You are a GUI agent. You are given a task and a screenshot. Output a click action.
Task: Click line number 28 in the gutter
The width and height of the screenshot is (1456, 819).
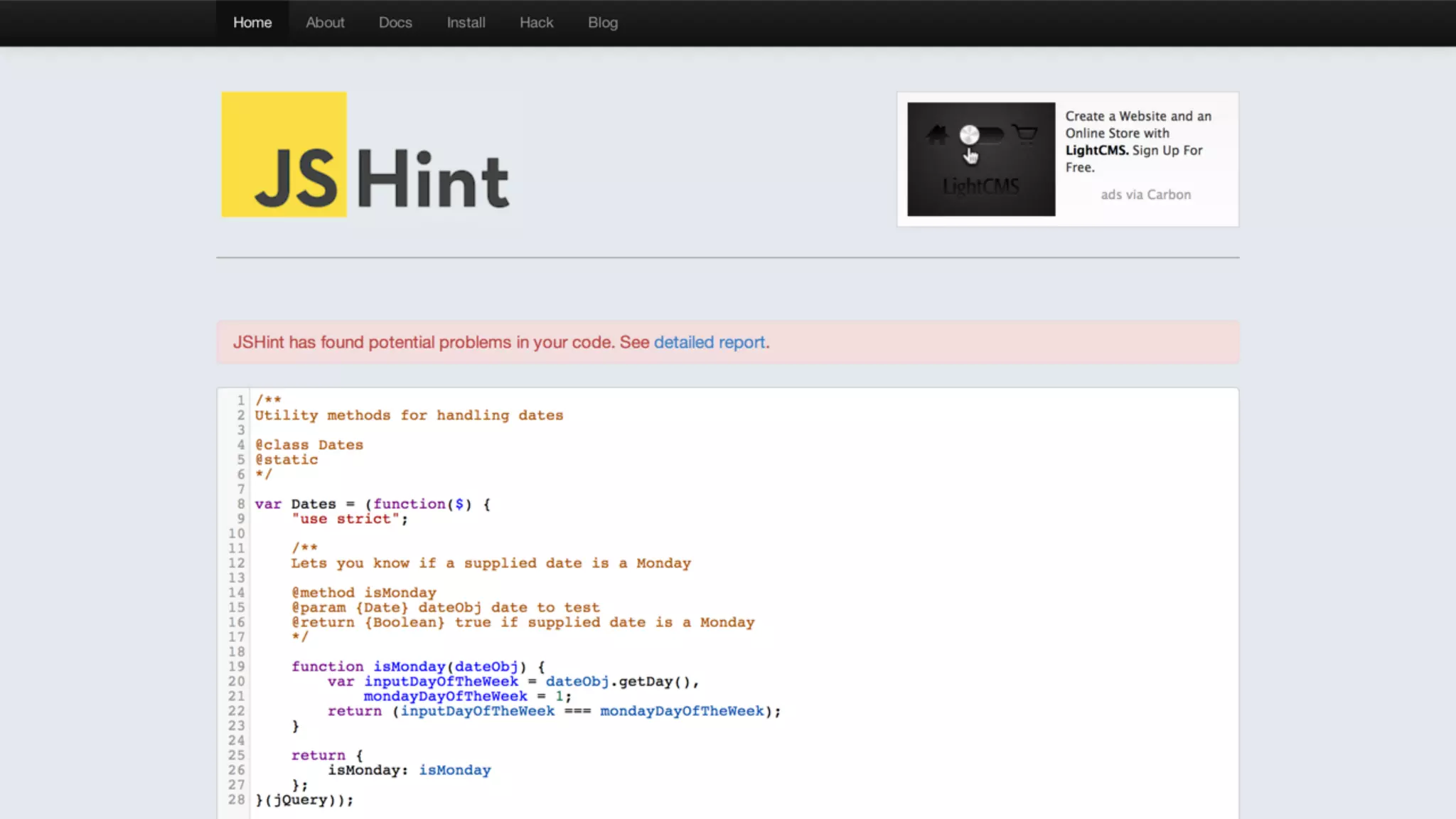tap(237, 800)
